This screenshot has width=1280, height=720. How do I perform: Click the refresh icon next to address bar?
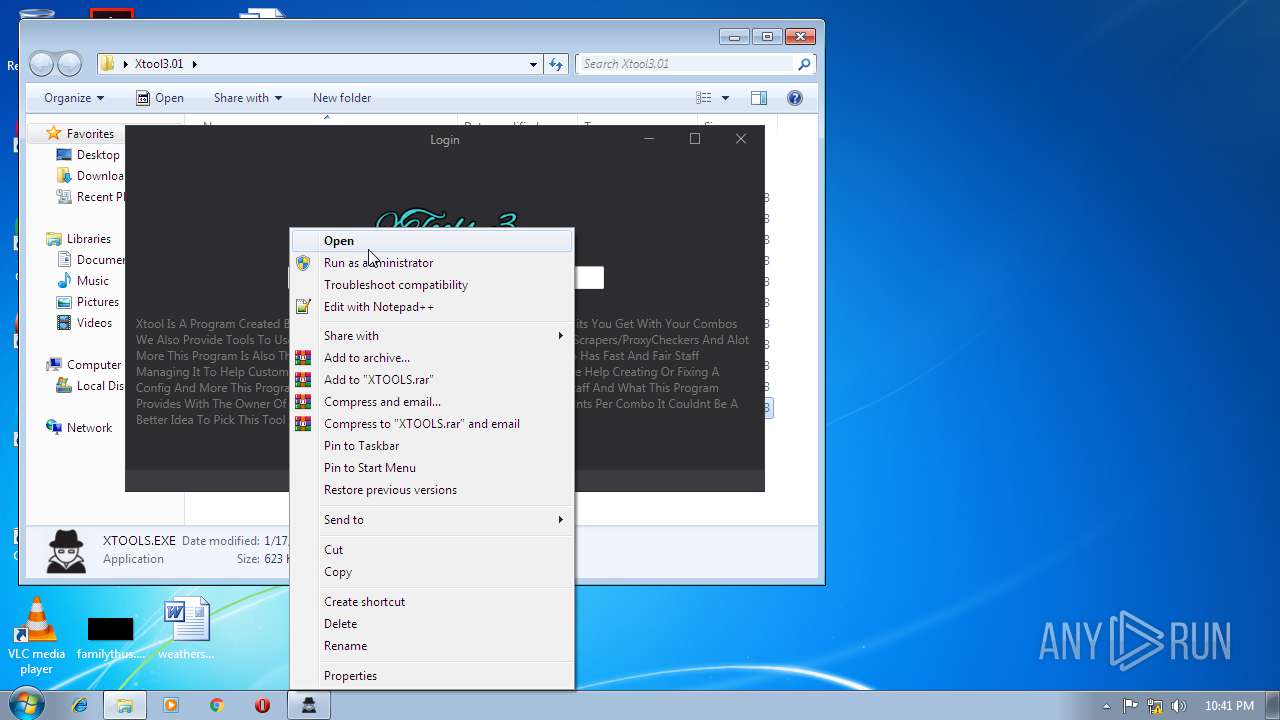[x=557, y=64]
